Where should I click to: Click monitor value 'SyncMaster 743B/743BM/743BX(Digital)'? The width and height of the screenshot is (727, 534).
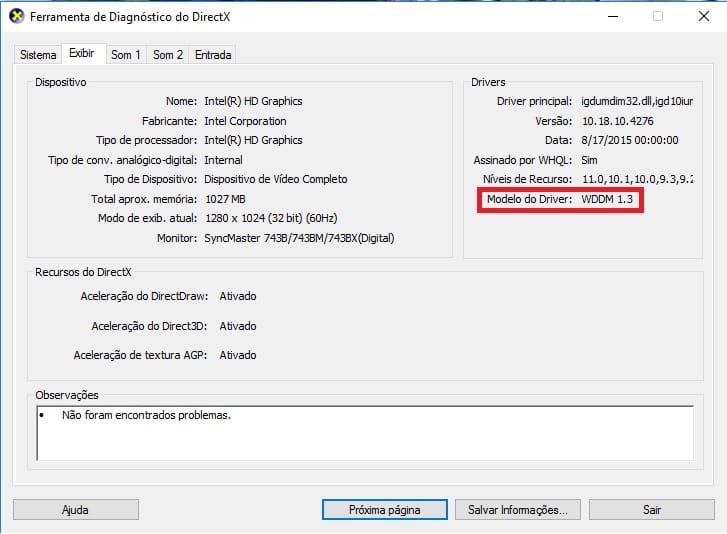[300, 238]
